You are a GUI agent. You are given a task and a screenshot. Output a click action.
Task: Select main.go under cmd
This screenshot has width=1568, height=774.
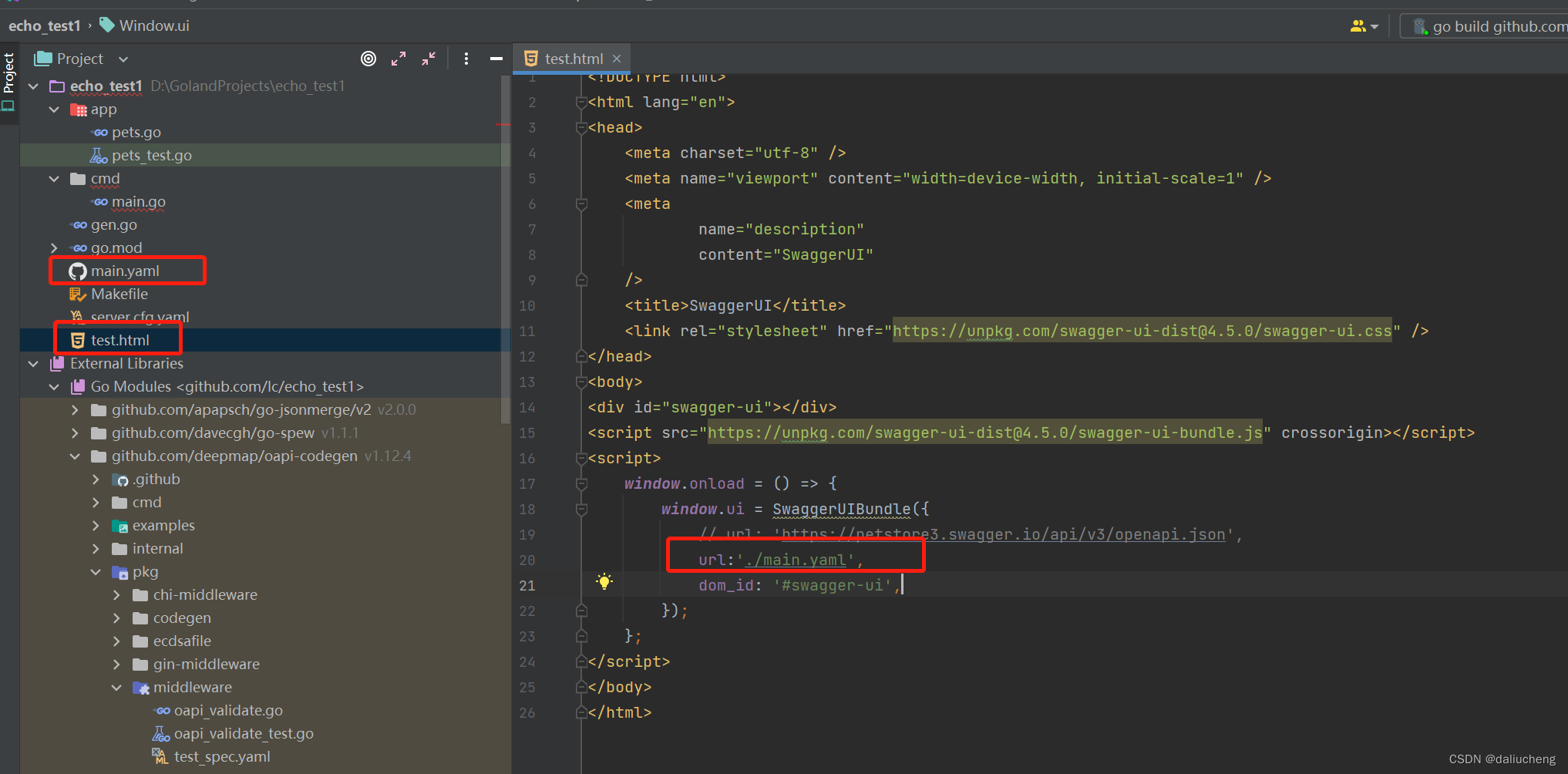[x=139, y=202]
